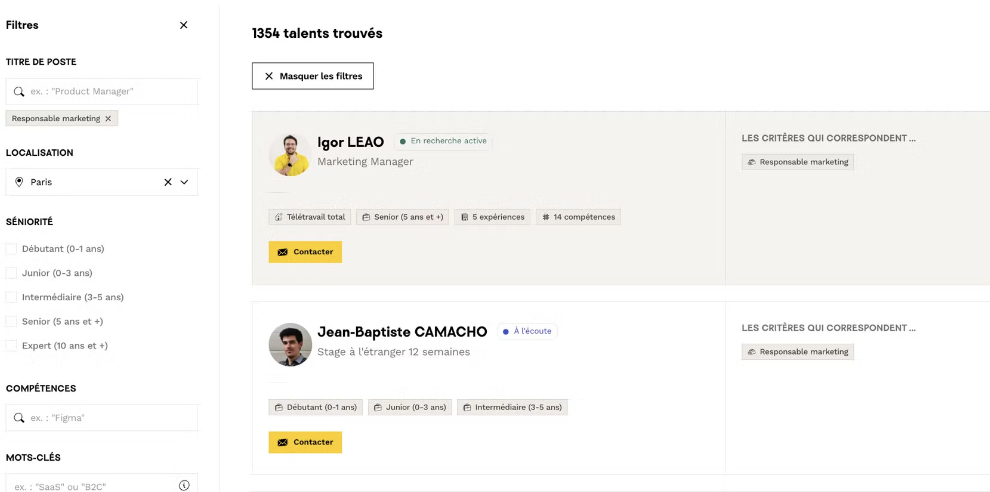Click the search icon in Titre de poste

click(x=19, y=91)
